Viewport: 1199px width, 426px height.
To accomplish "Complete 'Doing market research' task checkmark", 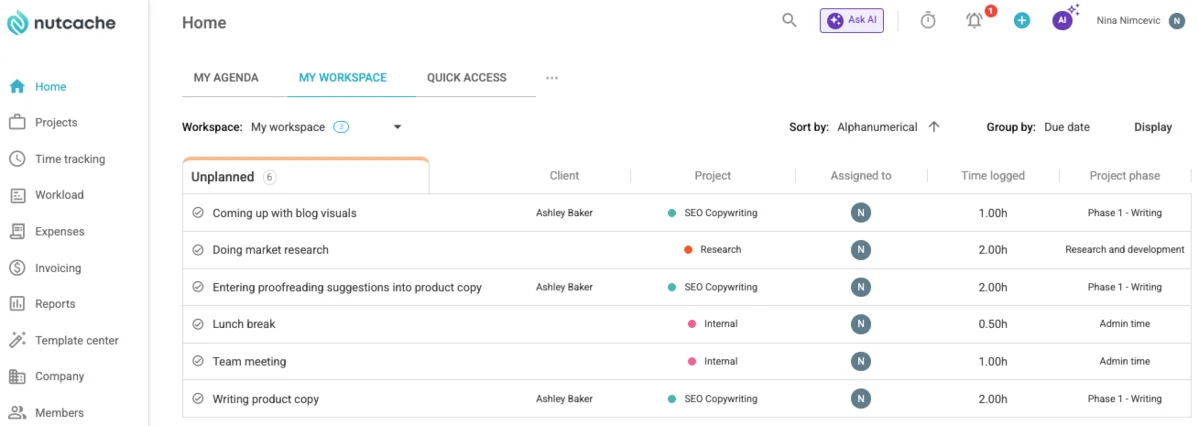I will click(x=197, y=250).
